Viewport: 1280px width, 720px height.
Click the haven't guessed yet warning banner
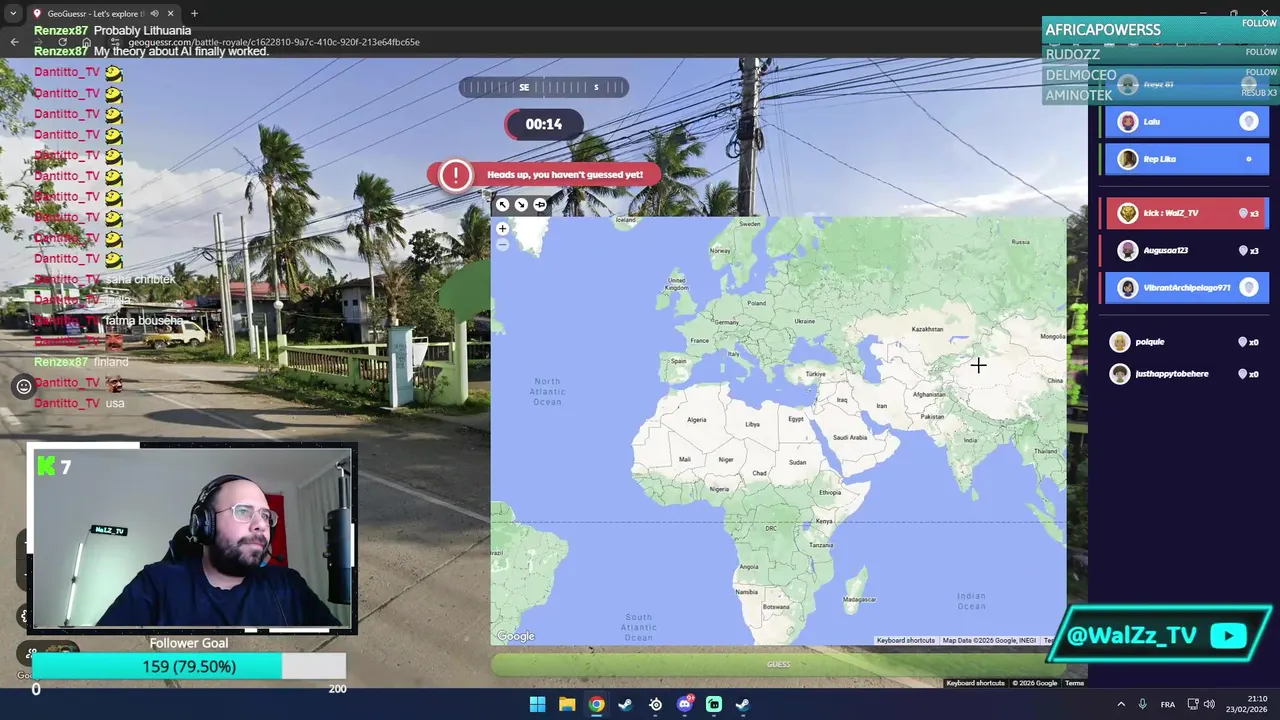click(x=544, y=175)
